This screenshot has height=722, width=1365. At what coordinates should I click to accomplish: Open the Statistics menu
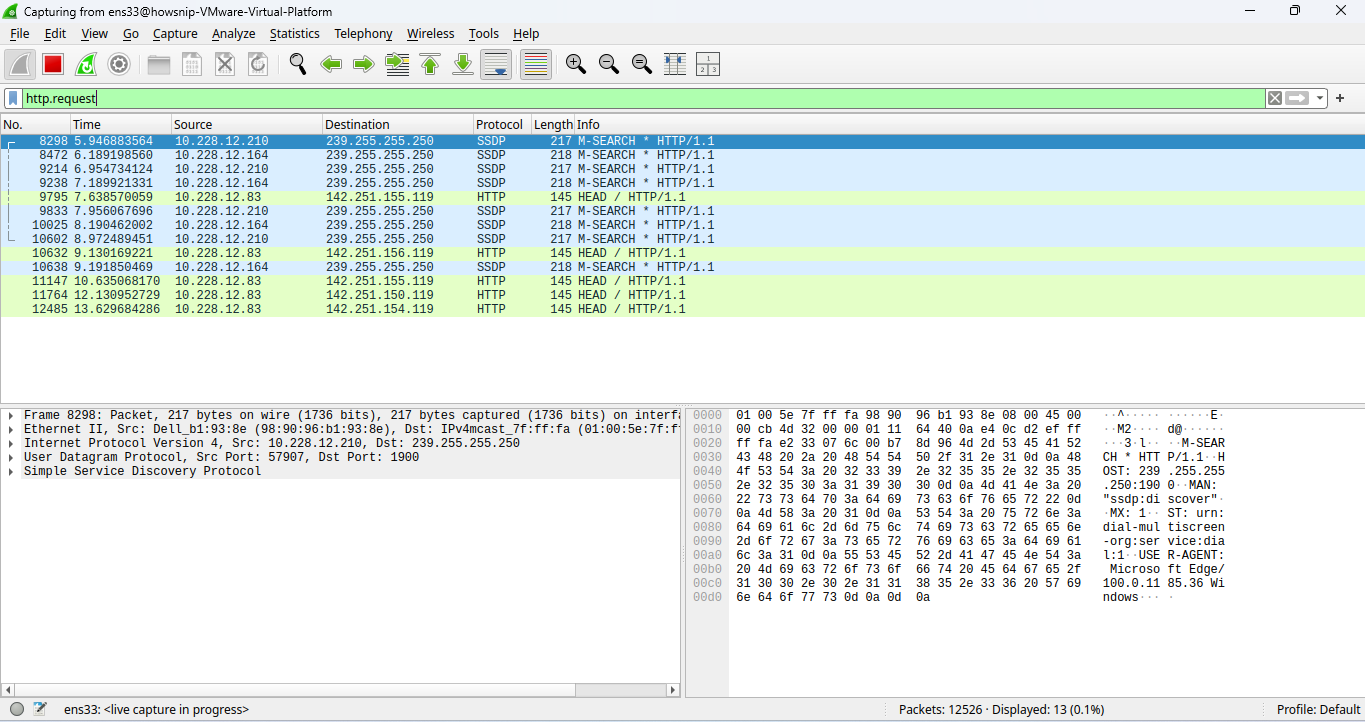coord(294,33)
